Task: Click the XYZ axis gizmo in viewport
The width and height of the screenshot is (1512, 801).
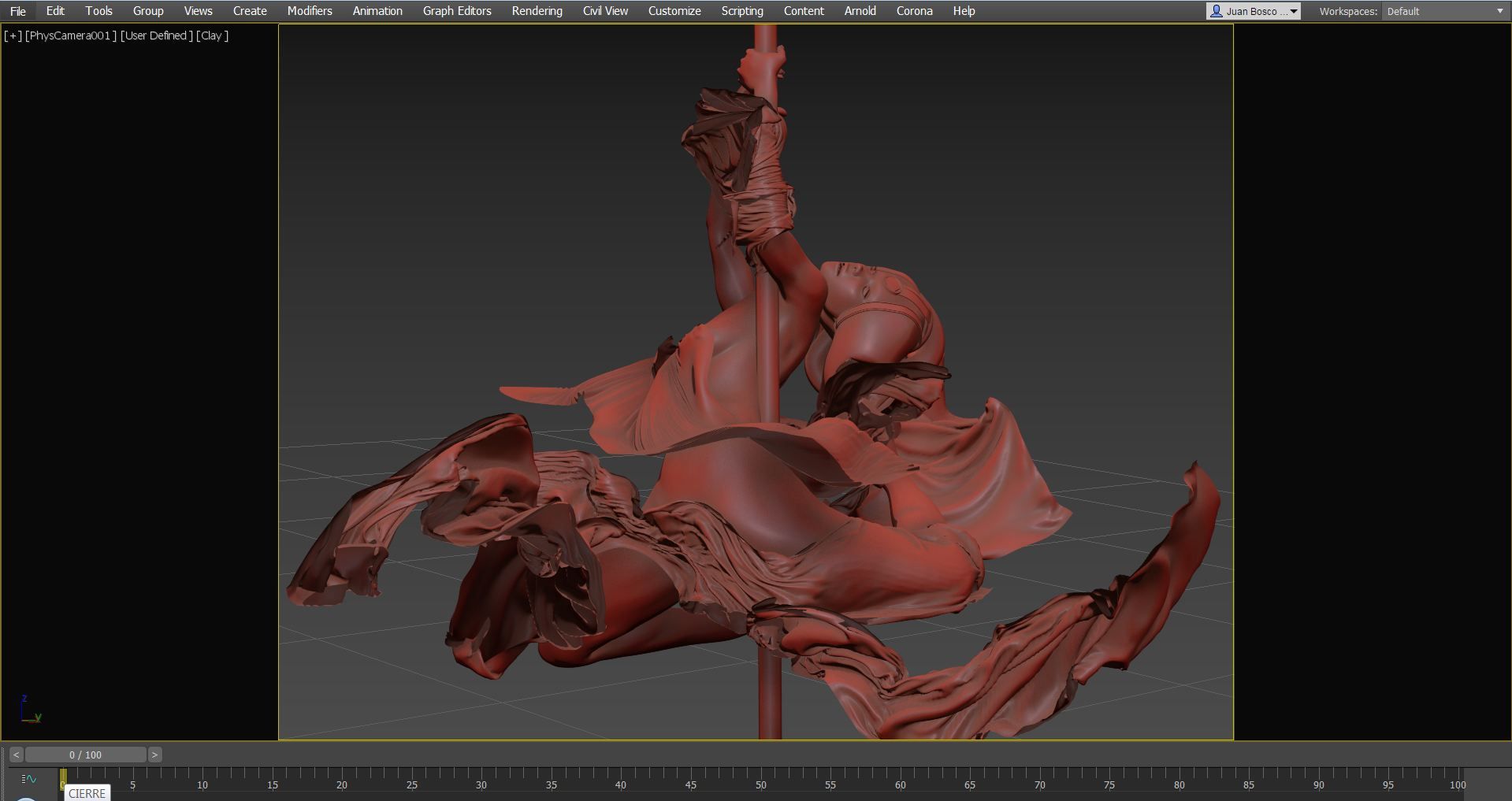Action: click(x=31, y=710)
